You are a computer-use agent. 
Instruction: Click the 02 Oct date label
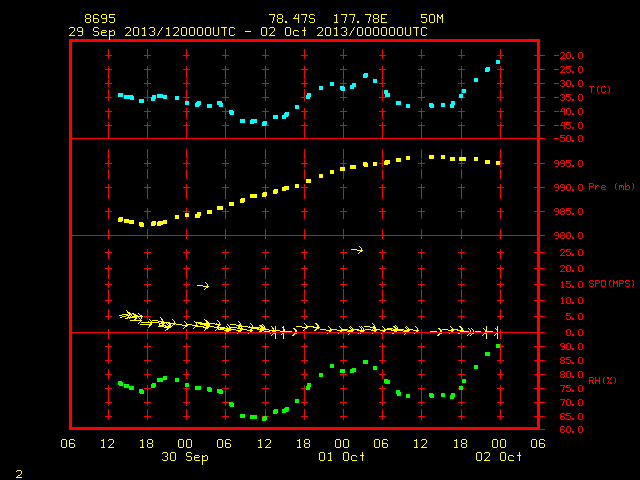(x=498, y=457)
